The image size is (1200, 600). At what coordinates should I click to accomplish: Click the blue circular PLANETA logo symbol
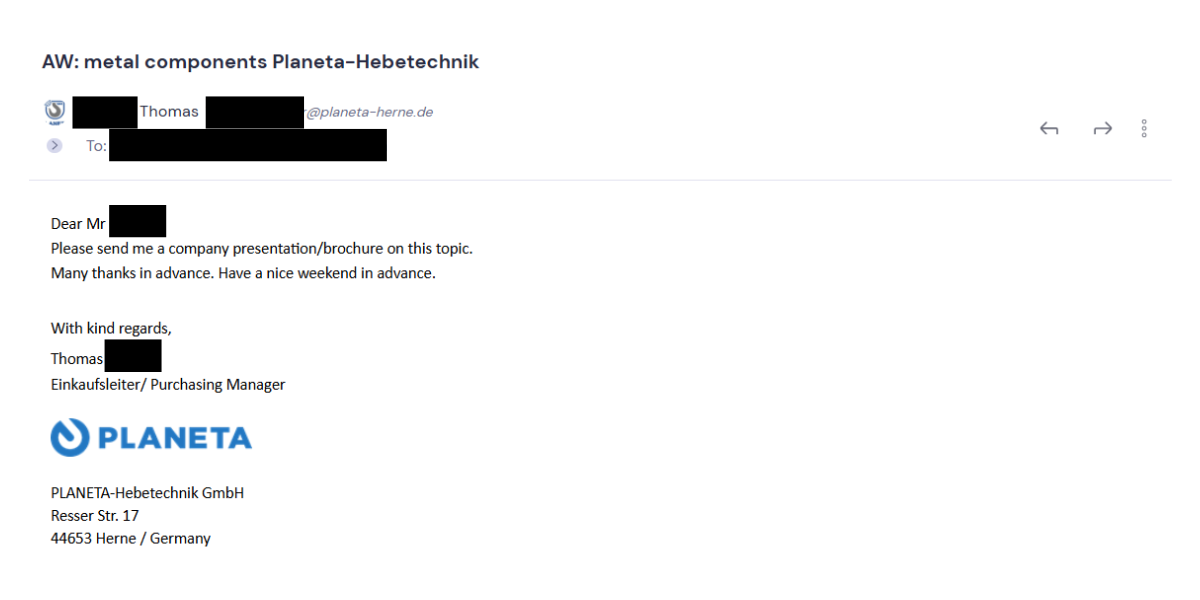point(69,437)
